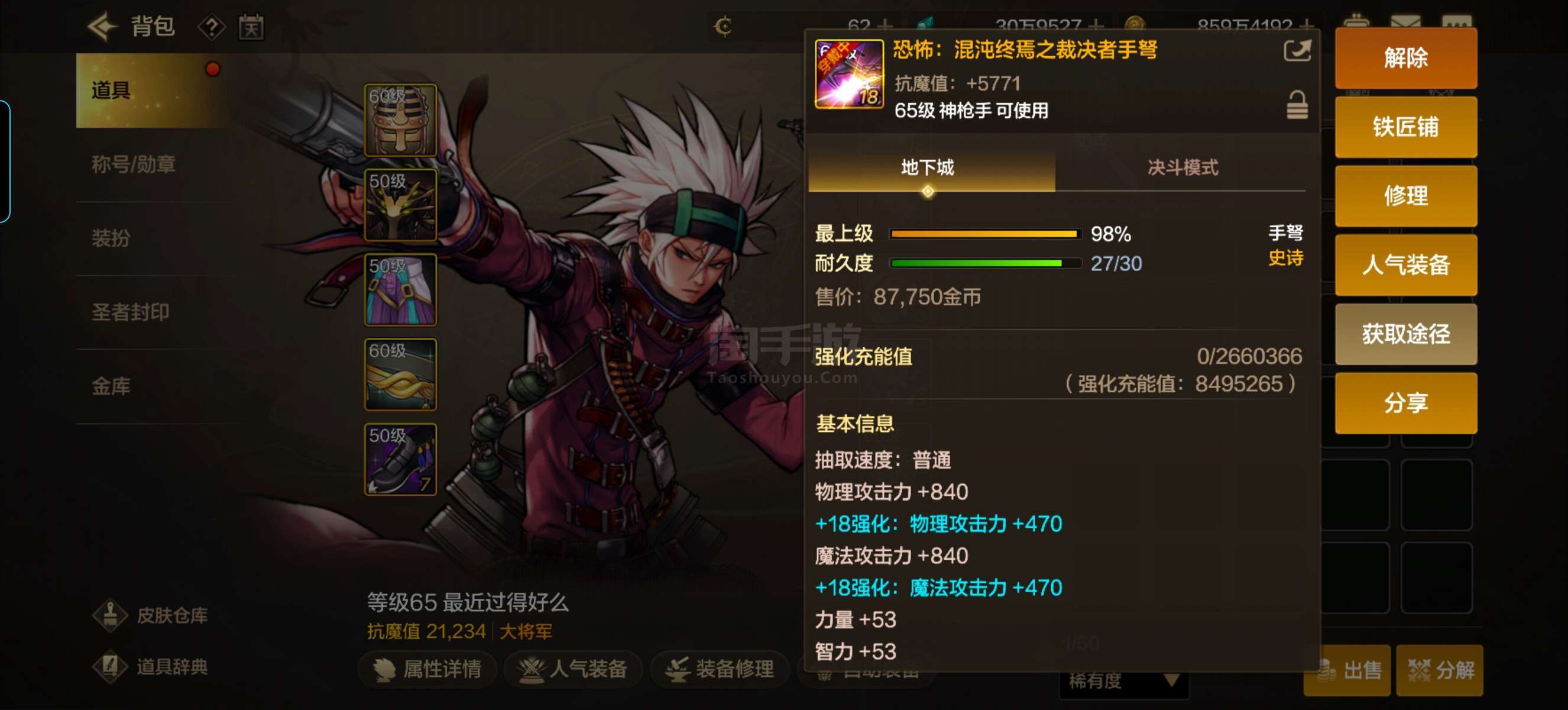Select the 60级 golden belt slot
This screenshot has height=710, width=1568.
pos(400,375)
